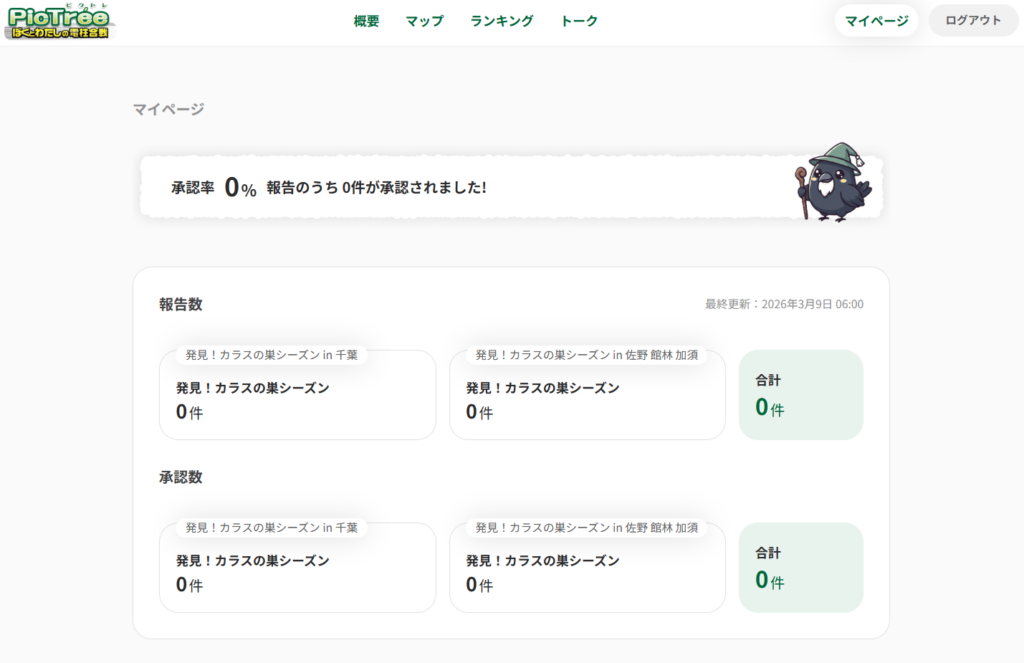Click the 報告数 section heading
This screenshot has height=663, width=1024.
coord(181,304)
